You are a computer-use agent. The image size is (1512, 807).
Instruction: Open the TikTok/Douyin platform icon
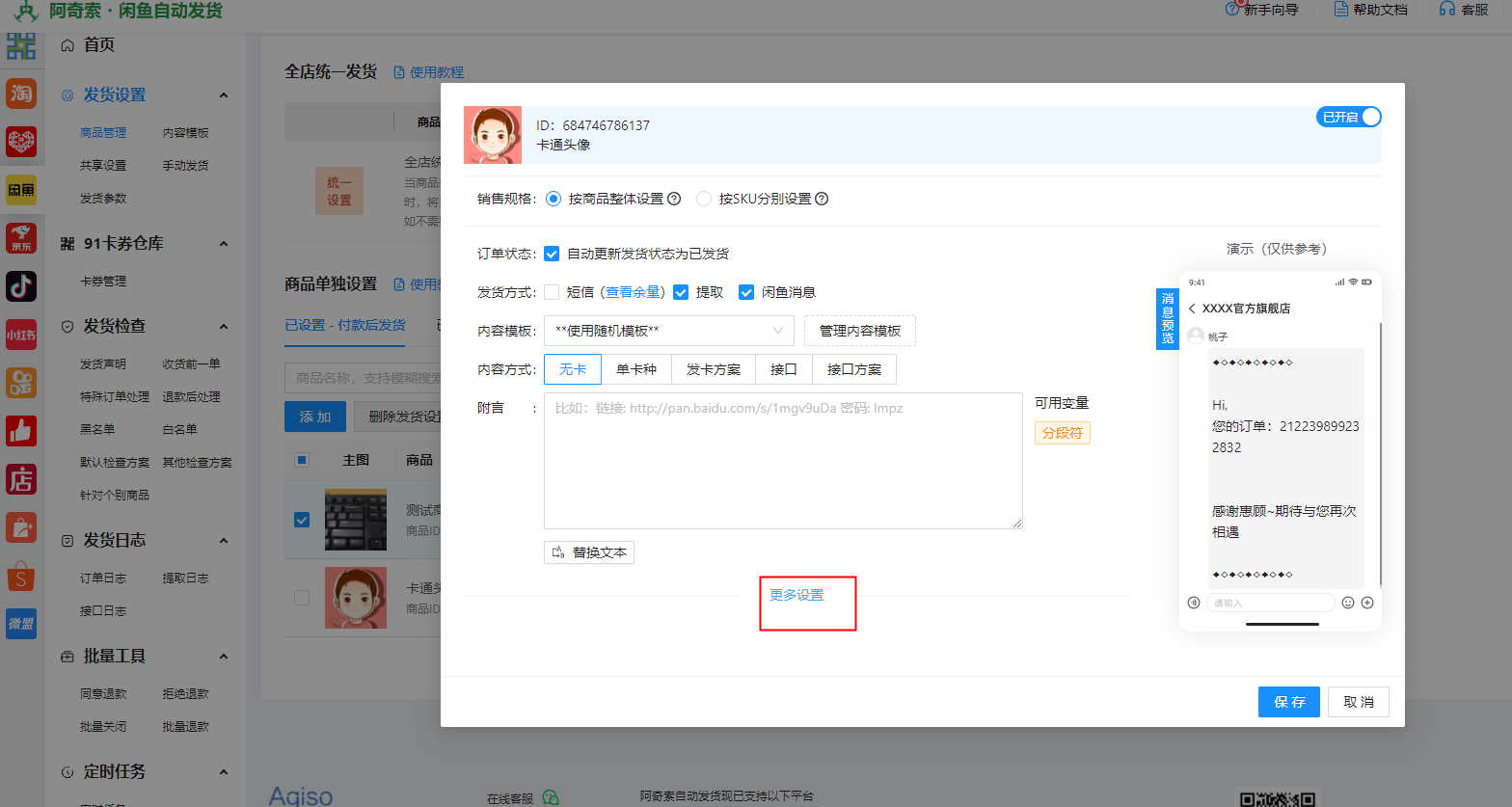pos(21,286)
